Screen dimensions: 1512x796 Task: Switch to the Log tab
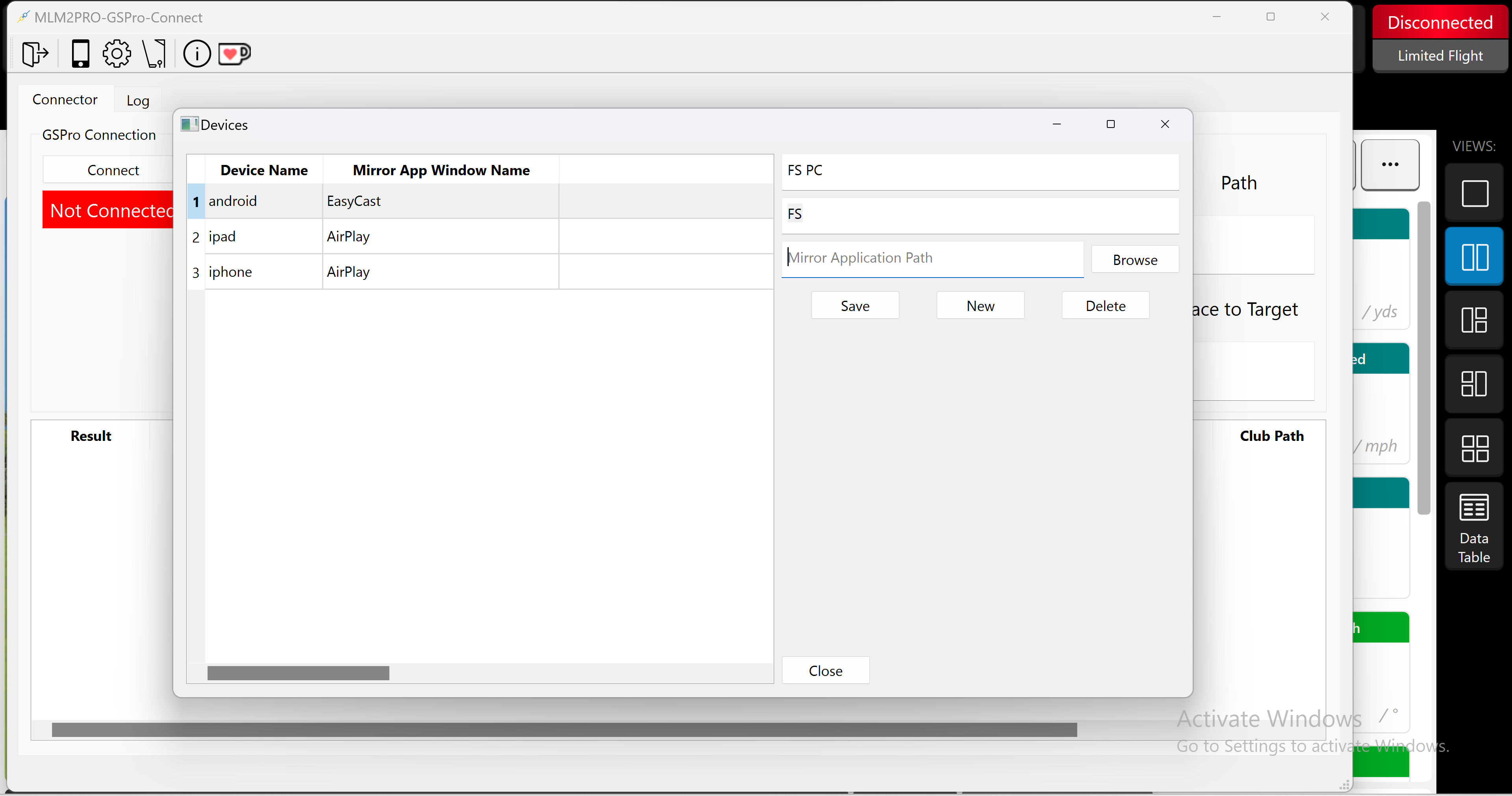click(138, 100)
